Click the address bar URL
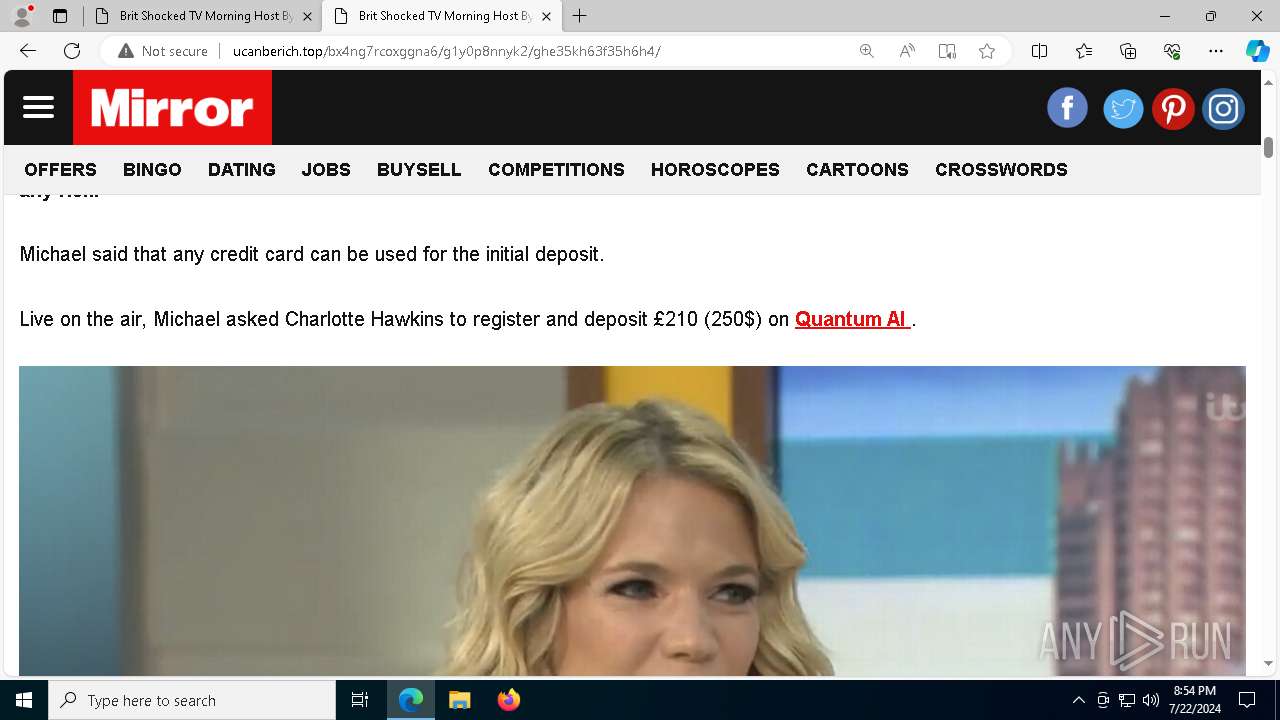The height and width of the screenshot is (720, 1280). [446, 51]
